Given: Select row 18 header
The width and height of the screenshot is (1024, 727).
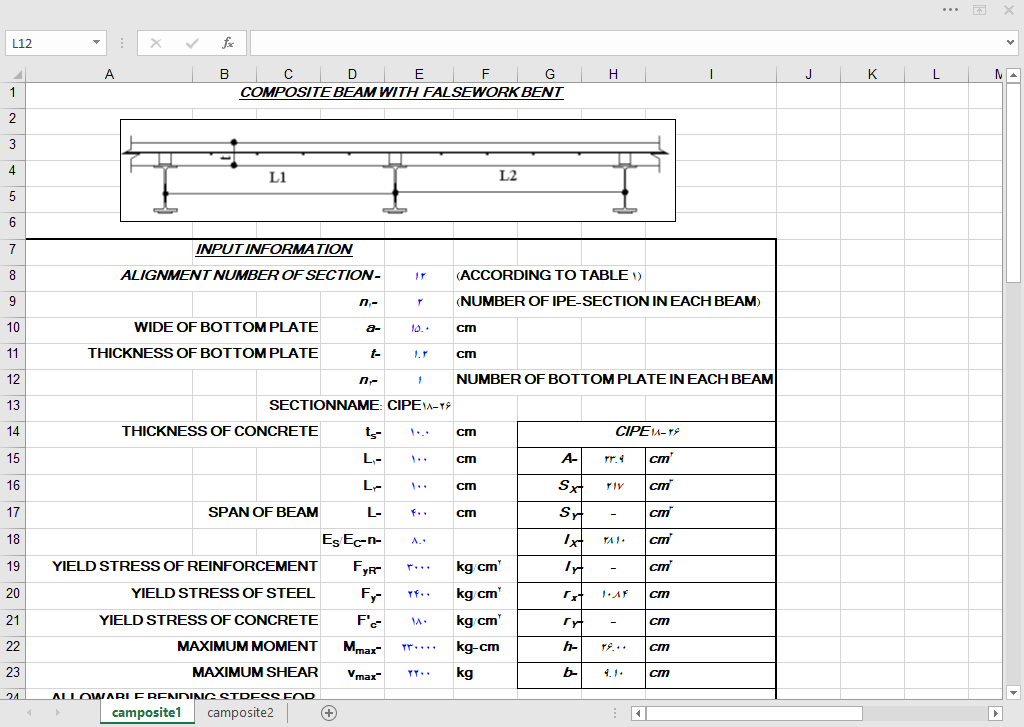Looking at the screenshot, I should (x=13, y=540).
